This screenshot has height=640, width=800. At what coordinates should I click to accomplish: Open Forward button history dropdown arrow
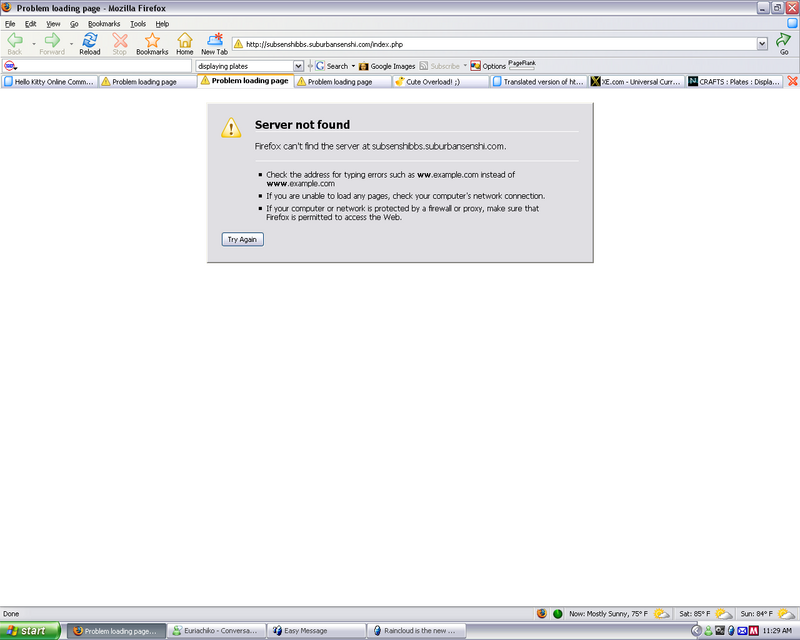(x=71, y=44)
